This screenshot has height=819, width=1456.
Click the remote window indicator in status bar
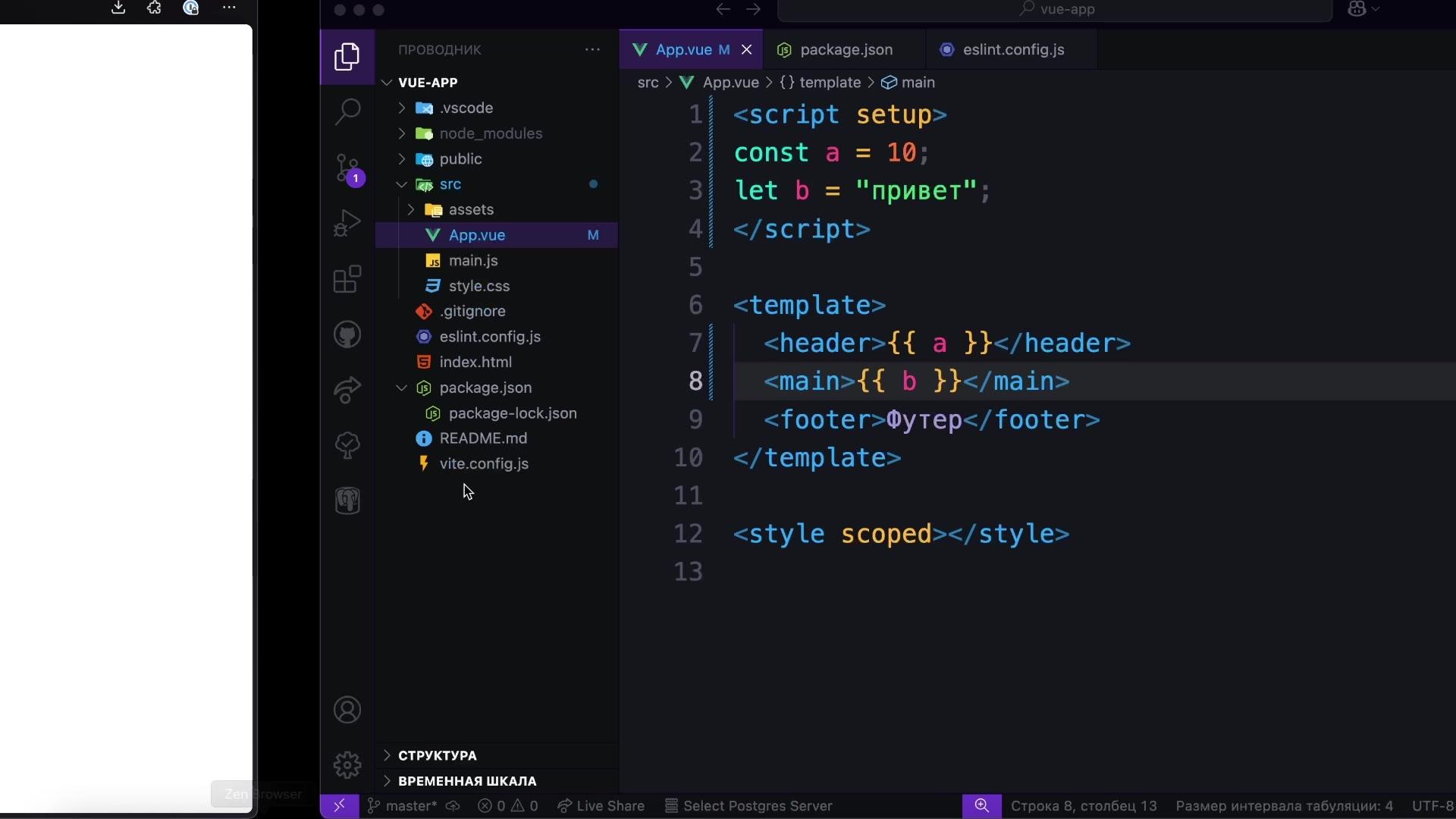tap(339, 805)
